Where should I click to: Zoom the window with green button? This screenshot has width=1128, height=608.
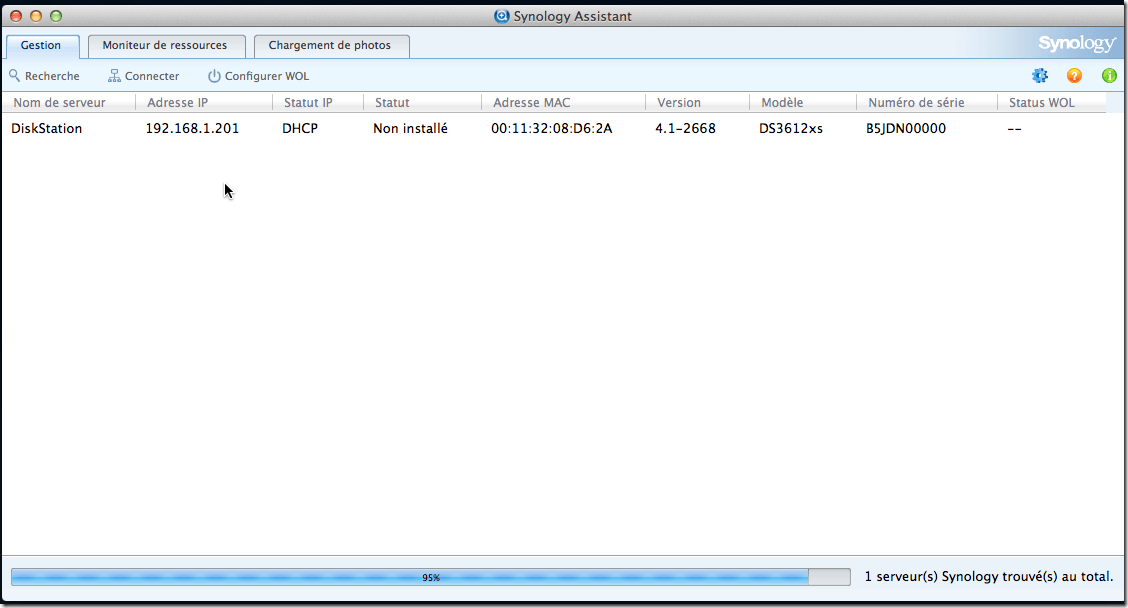pos(56,16)
